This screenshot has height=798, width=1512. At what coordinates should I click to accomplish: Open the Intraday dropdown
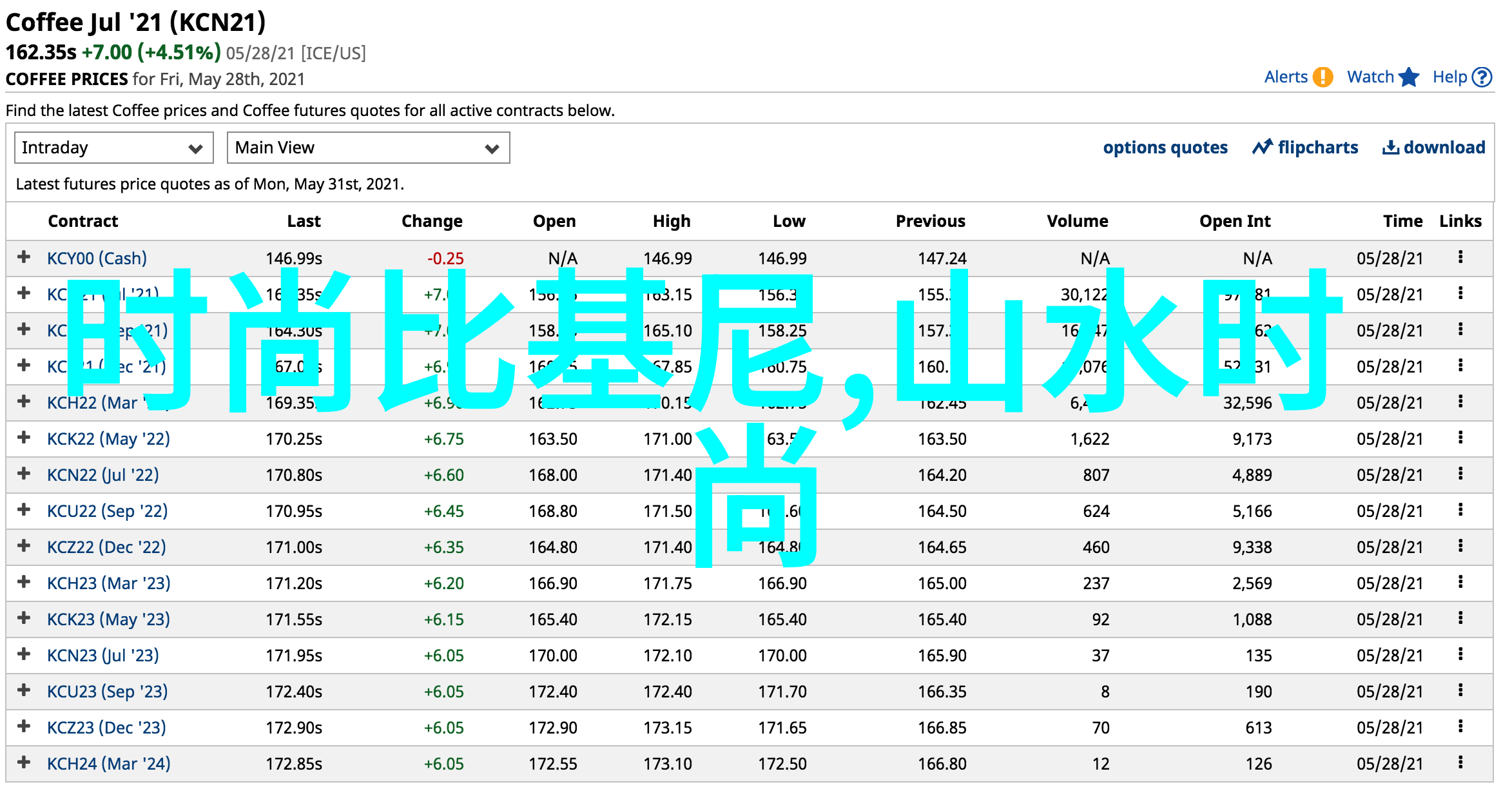[x=113, y=148]
